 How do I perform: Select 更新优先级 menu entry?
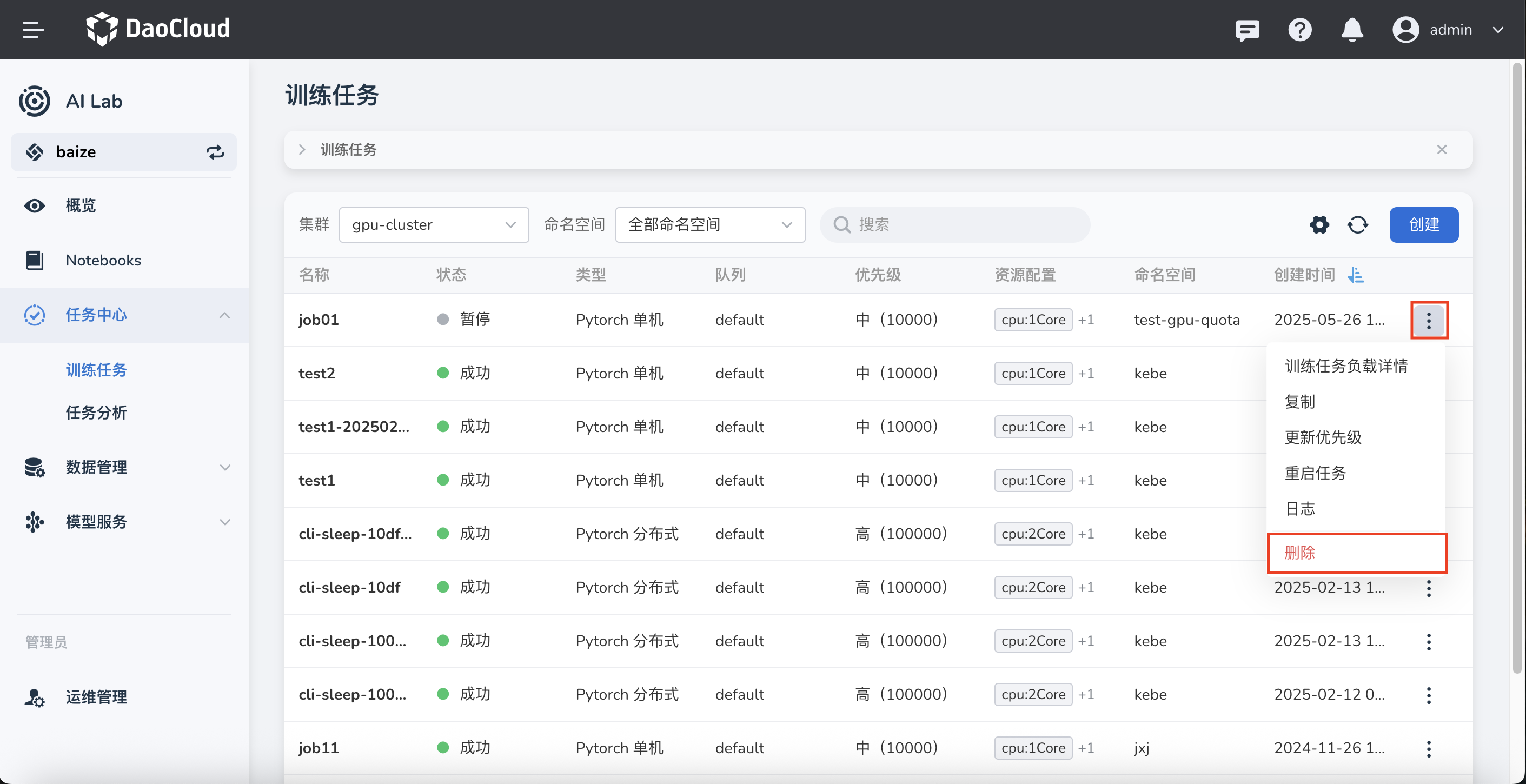click(1323, 437)
